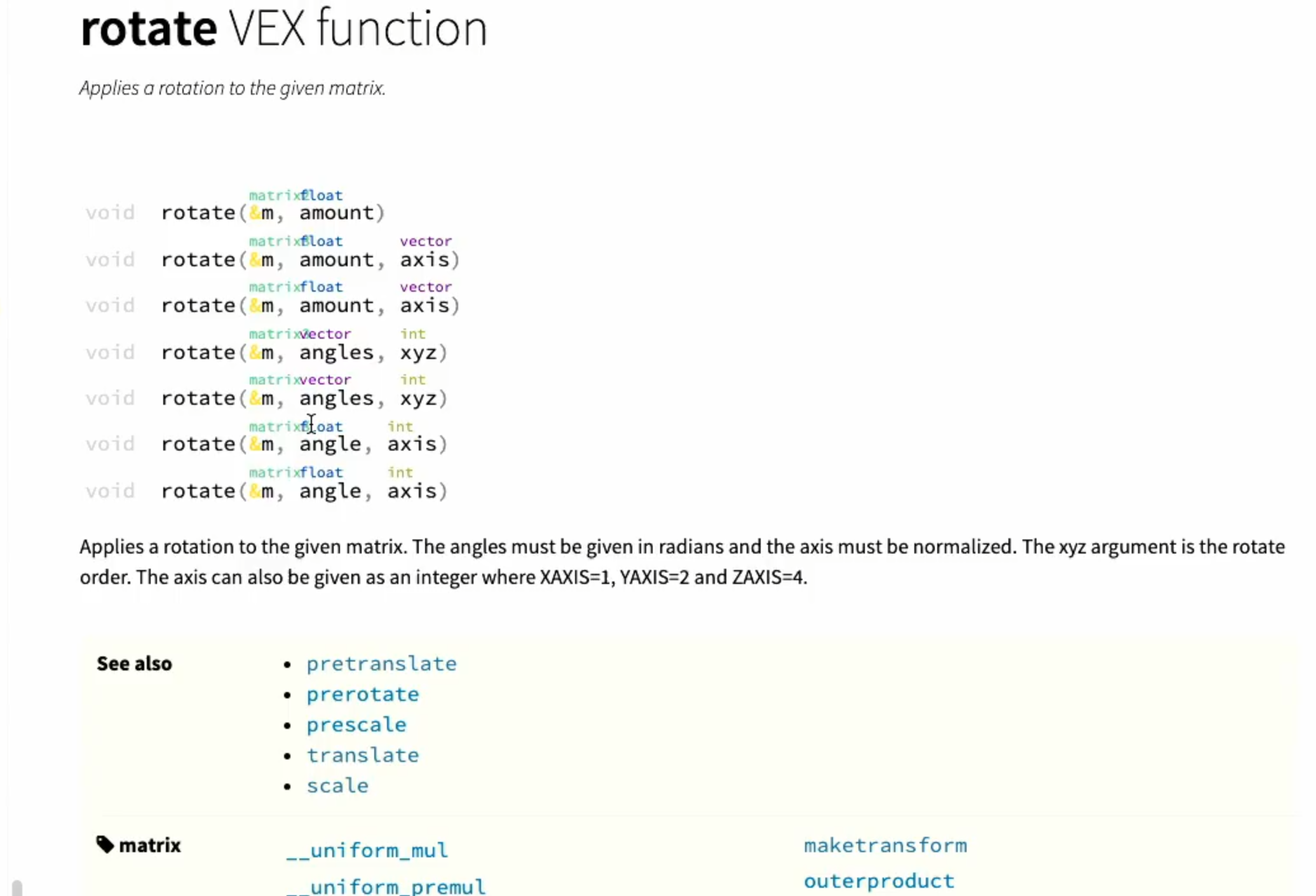Open the __uniform_premul link
Screen dimensions: 1316x896
(x=386, y=886)
